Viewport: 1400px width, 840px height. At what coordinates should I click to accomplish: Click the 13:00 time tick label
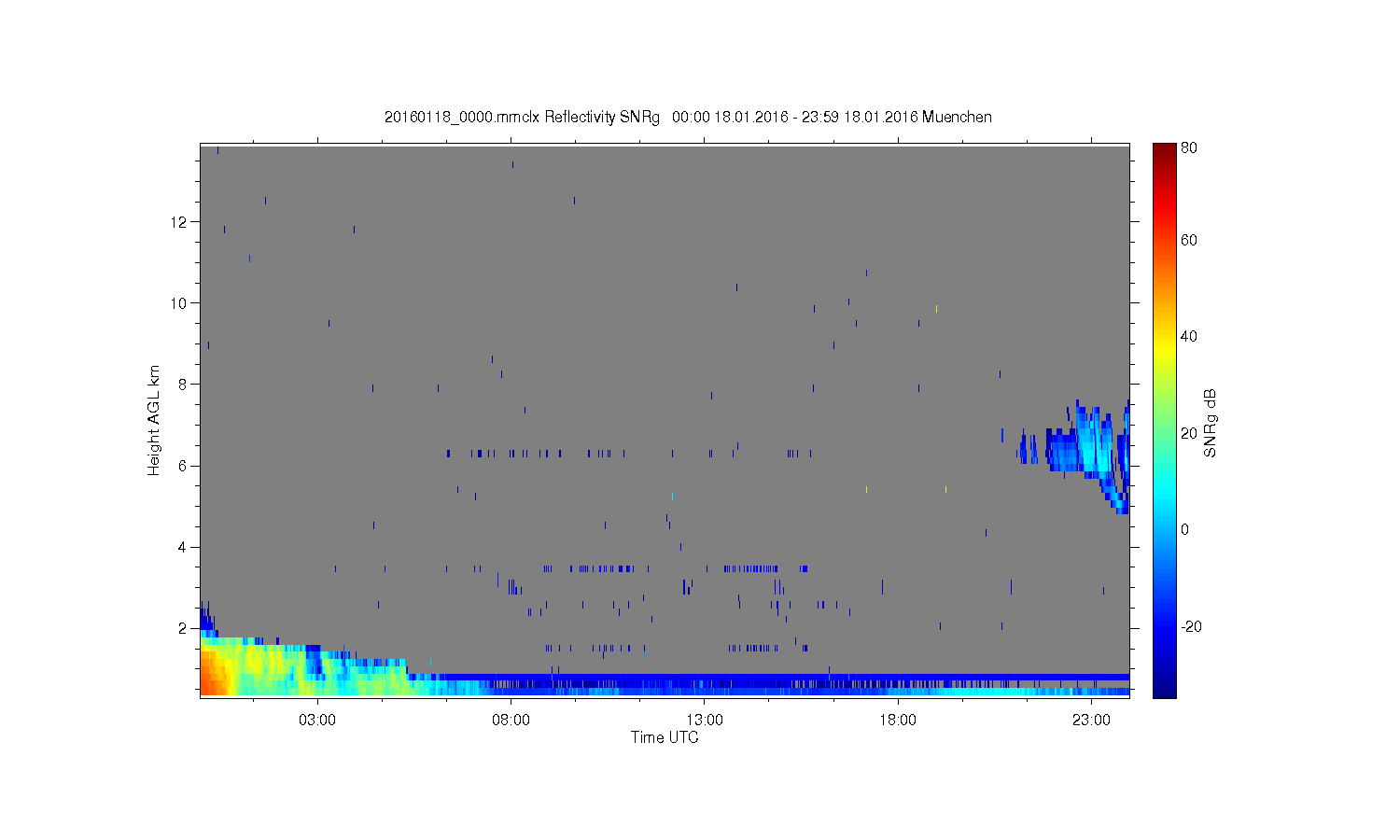coord(705,721)
